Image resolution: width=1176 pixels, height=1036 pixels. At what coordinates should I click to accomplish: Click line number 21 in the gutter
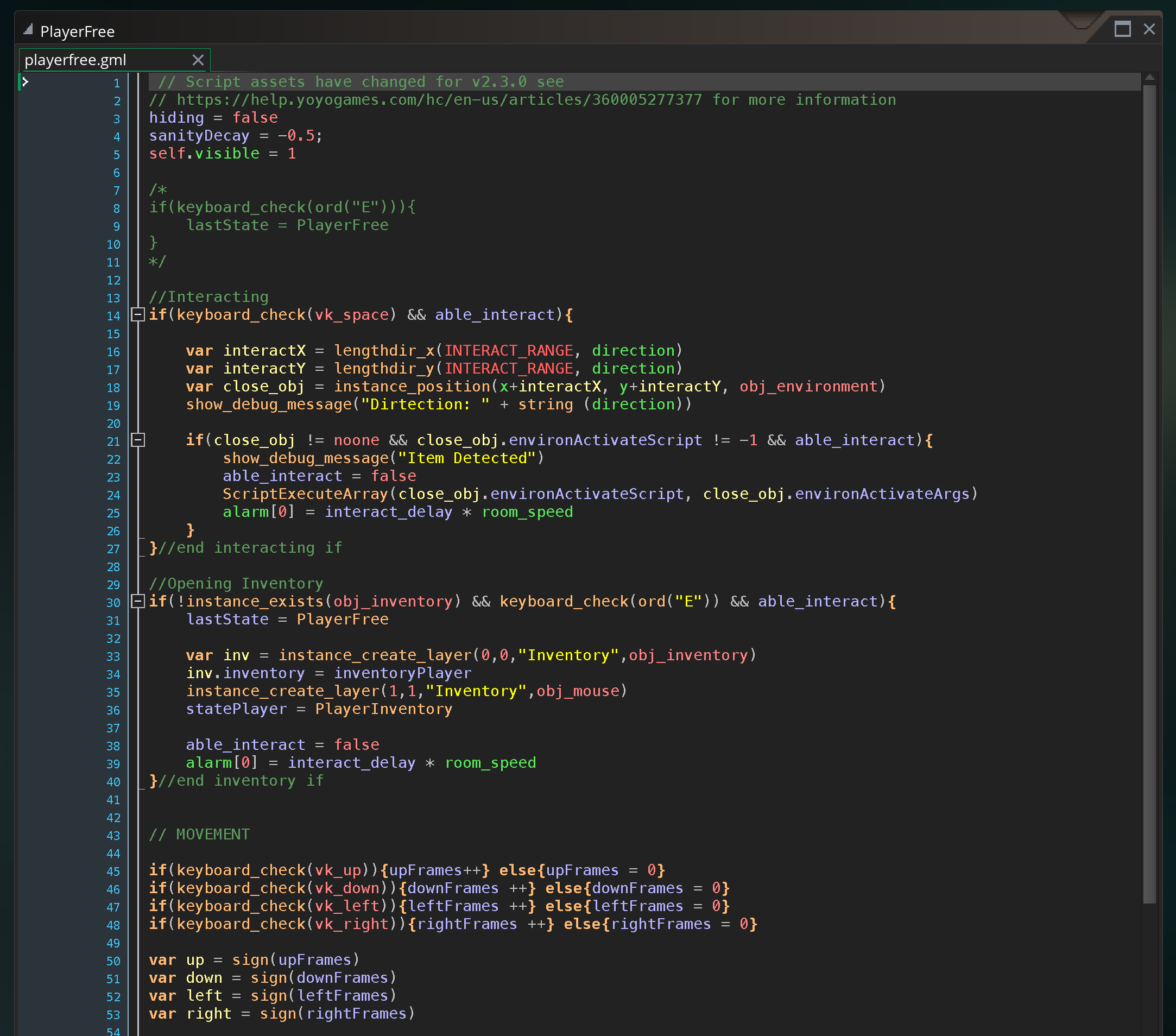tap(113, 441)
